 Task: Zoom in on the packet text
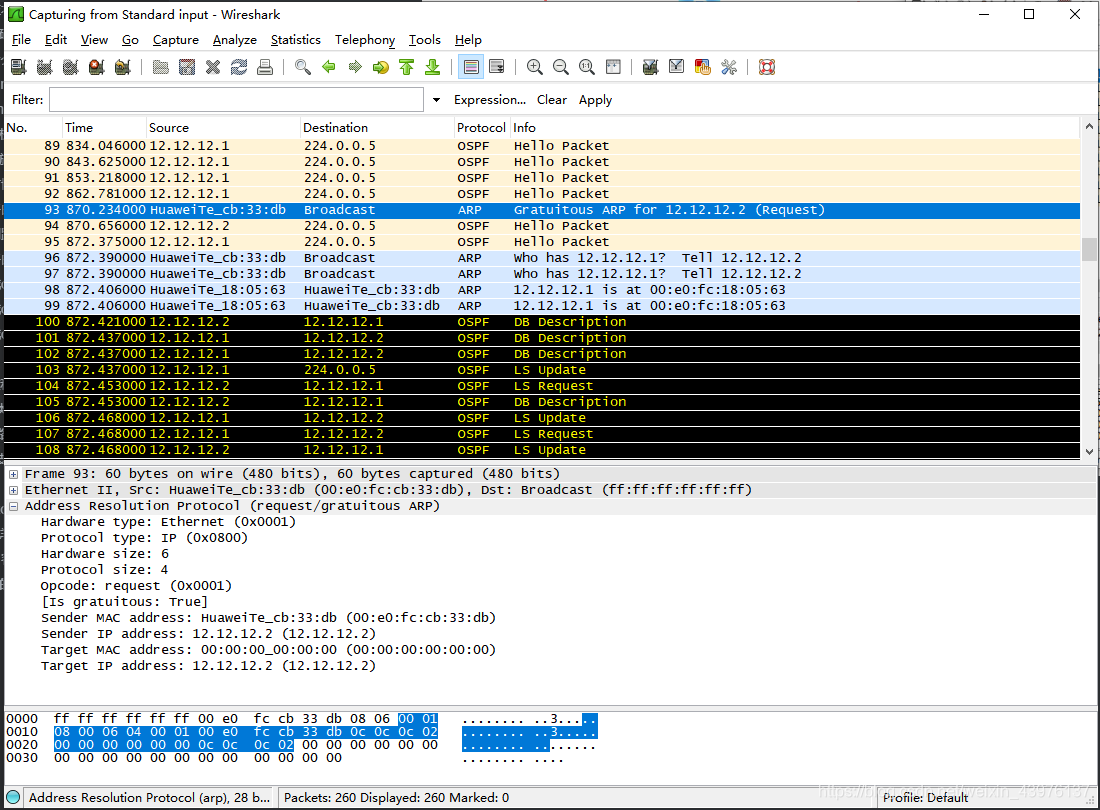point(535,67)
